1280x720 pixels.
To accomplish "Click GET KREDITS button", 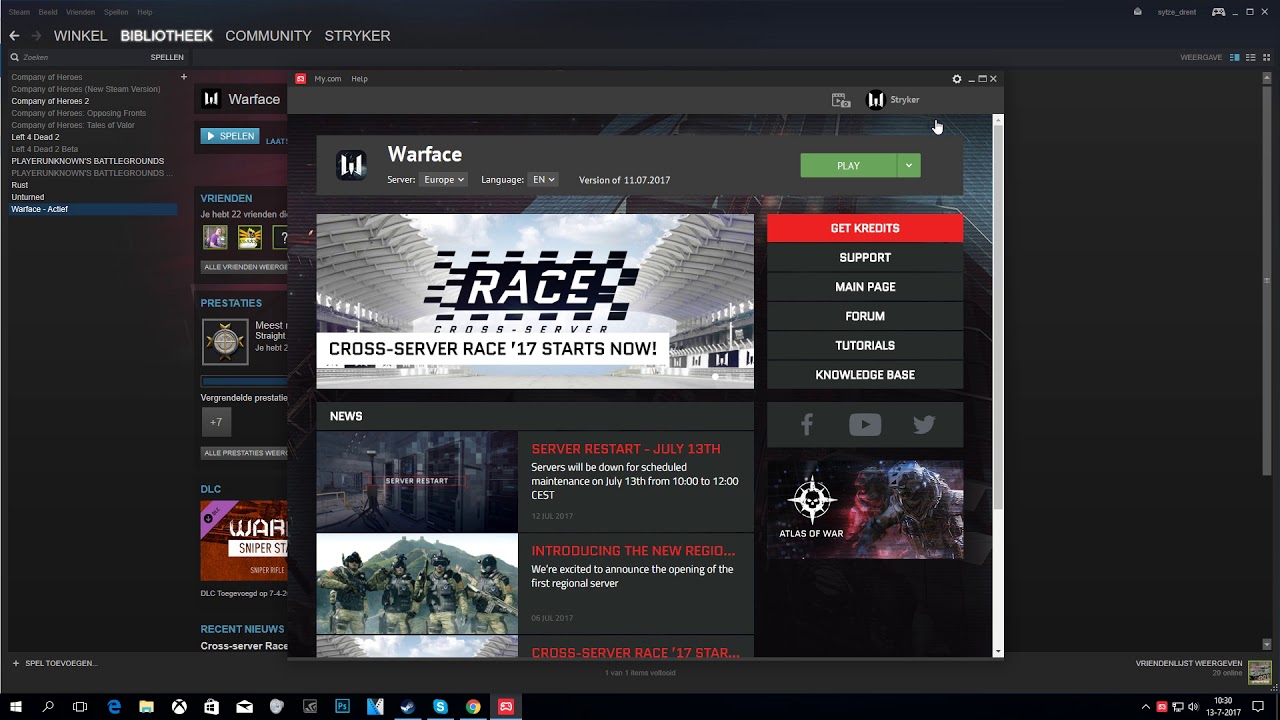I will (x=865, y=228).
